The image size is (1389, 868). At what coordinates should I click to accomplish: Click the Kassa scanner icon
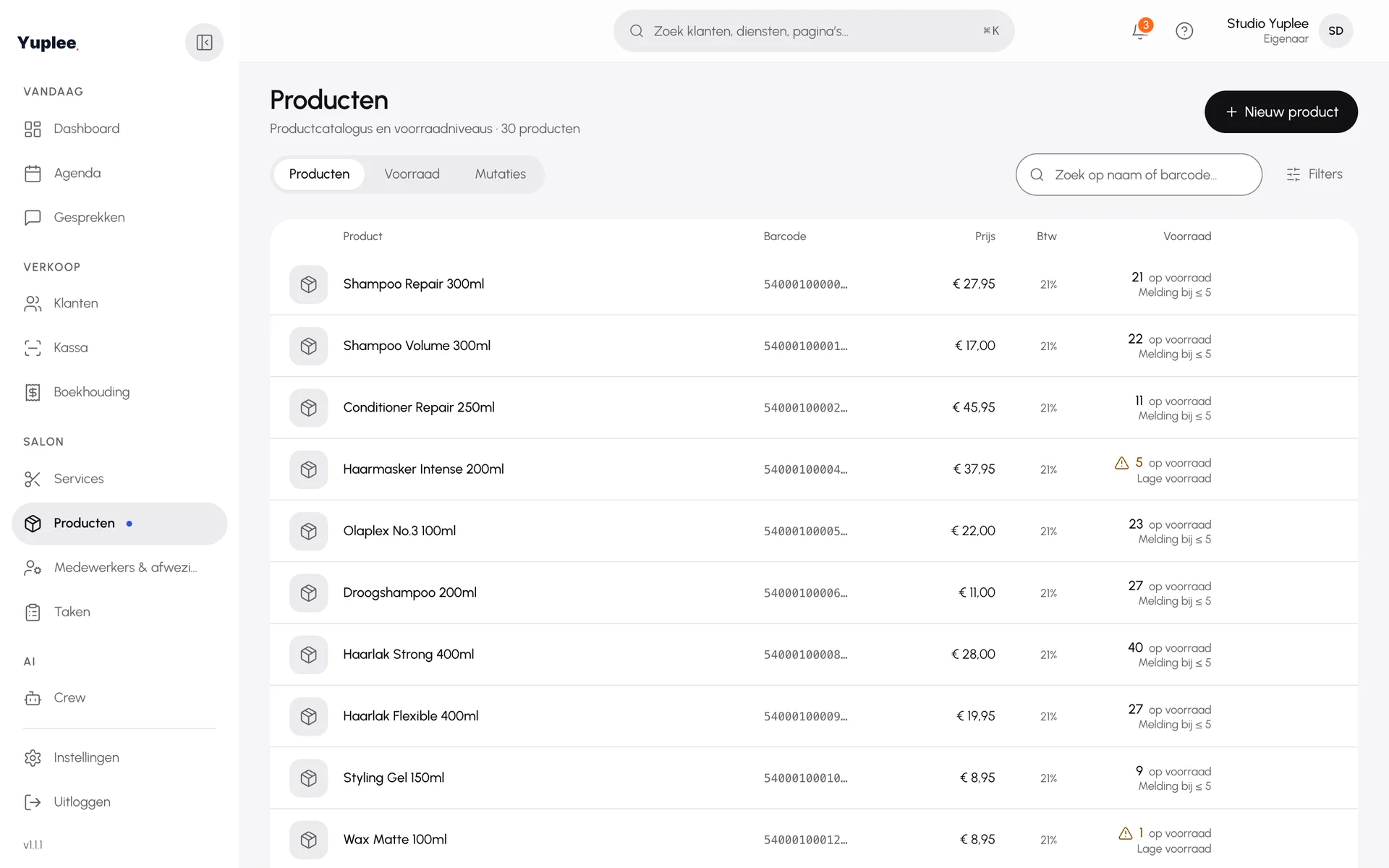click(x=33, y=348)
